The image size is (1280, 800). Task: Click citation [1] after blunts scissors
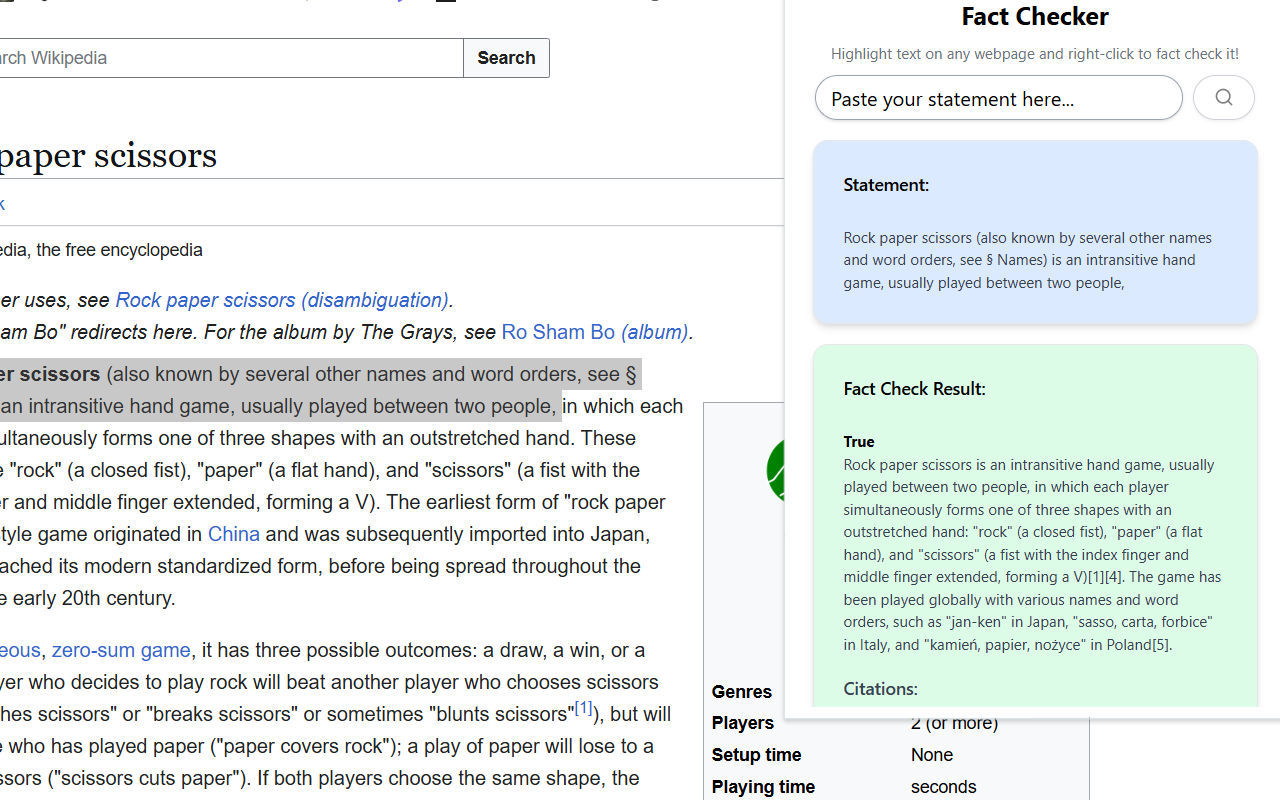point(584,706)
